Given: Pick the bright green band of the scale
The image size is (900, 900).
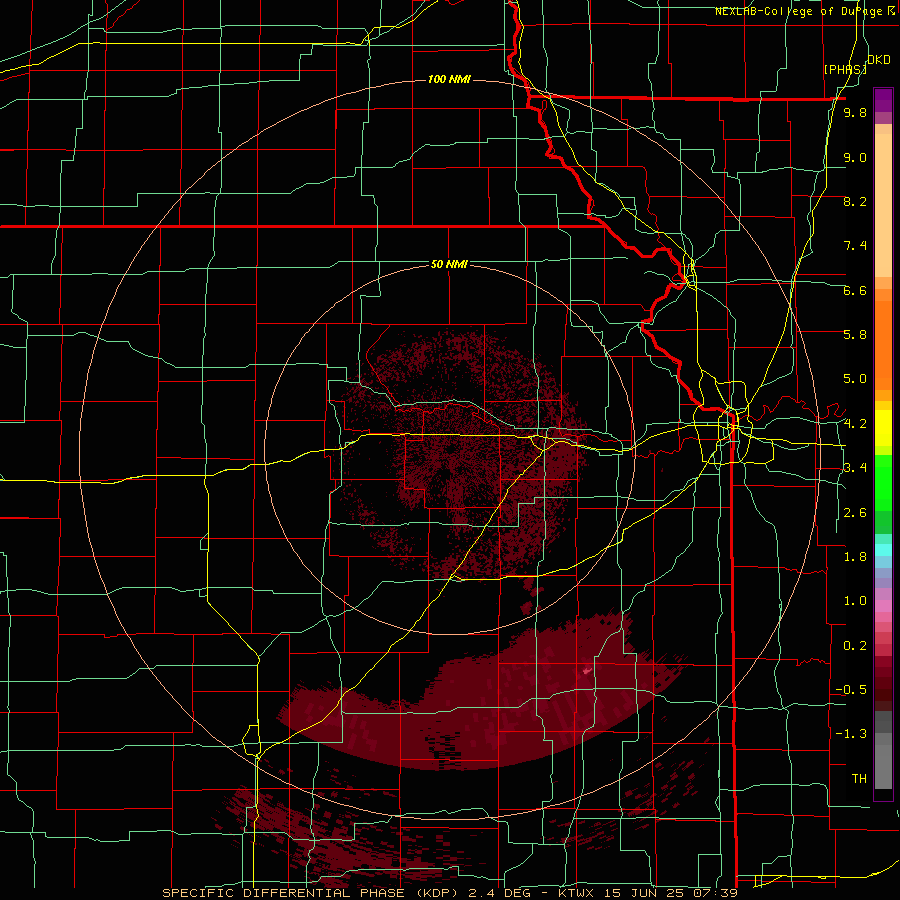Looking at the screenshot, I should [883, 483].
